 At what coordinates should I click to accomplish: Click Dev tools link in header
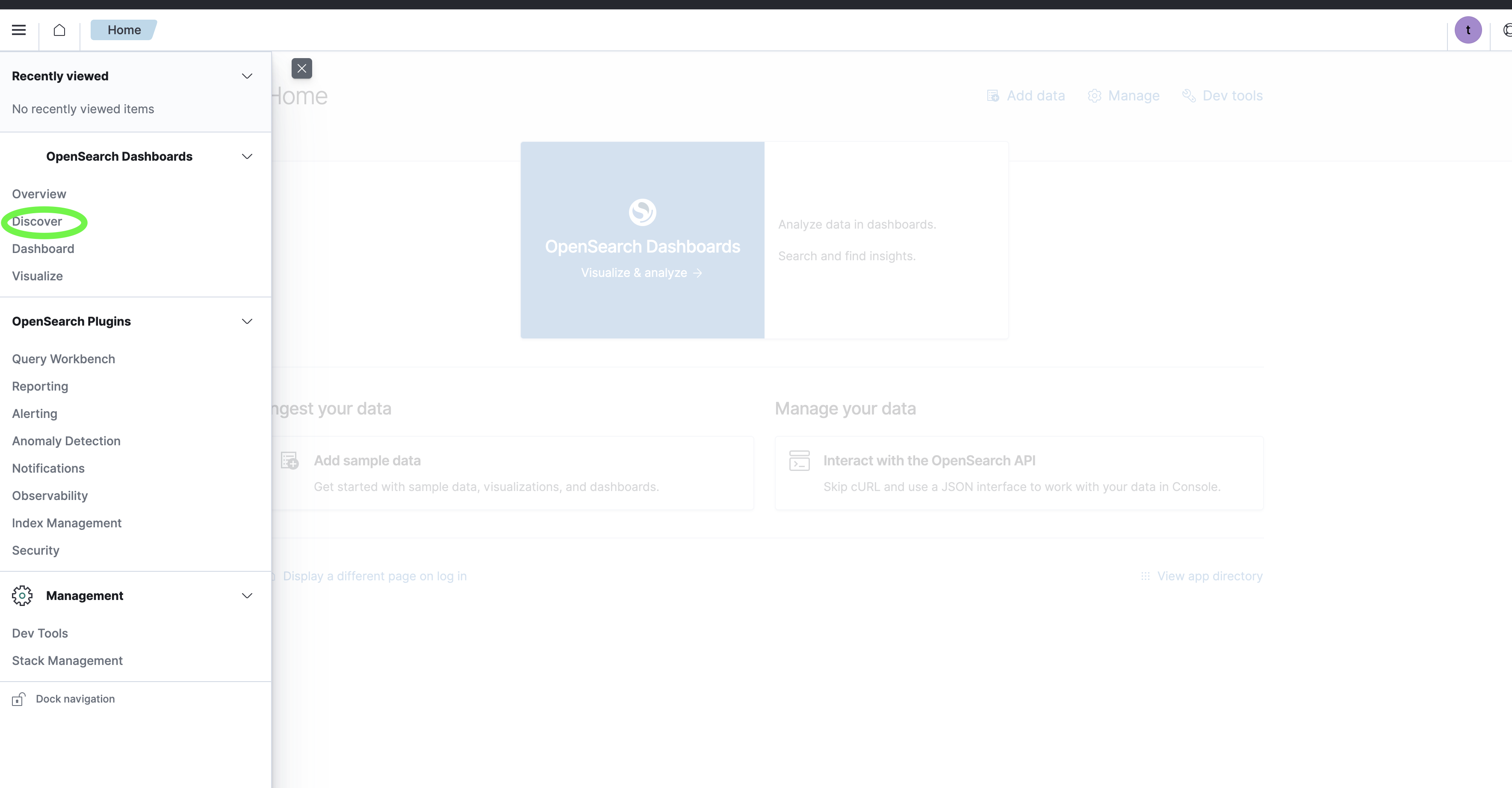1232,96
